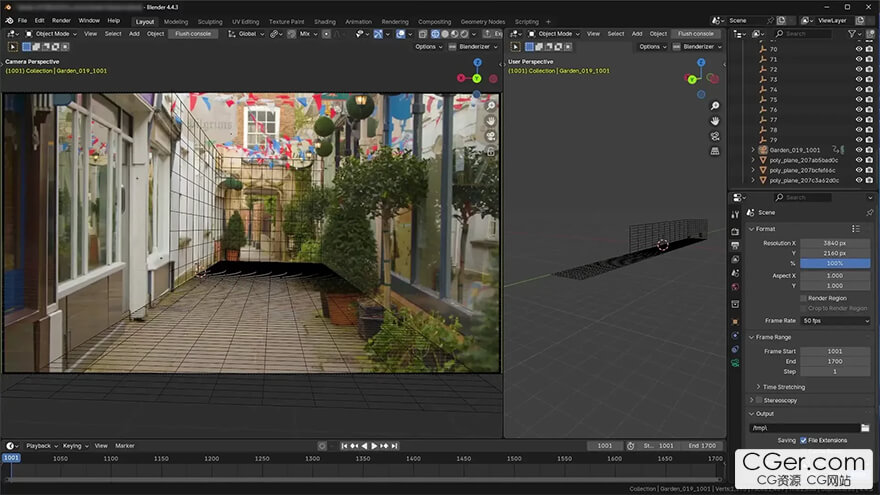Expand Garden_019_1001 in outliner
880x495 pixels.
(753, 150)
